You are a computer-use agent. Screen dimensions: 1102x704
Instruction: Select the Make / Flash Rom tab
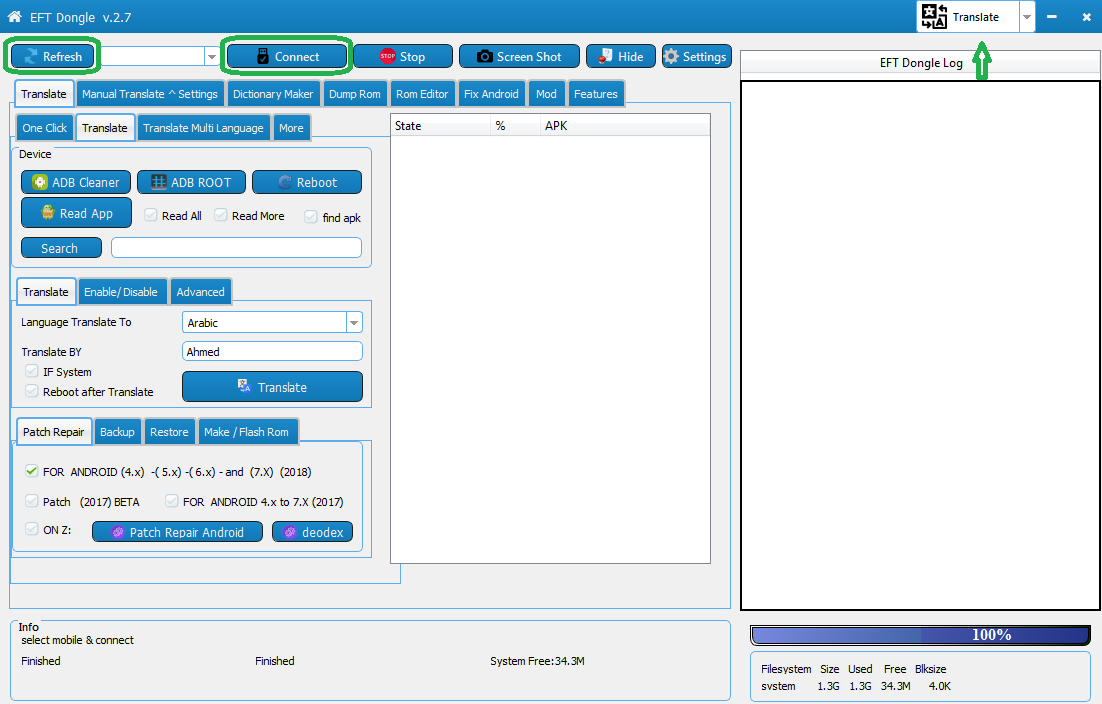point(247,431)
